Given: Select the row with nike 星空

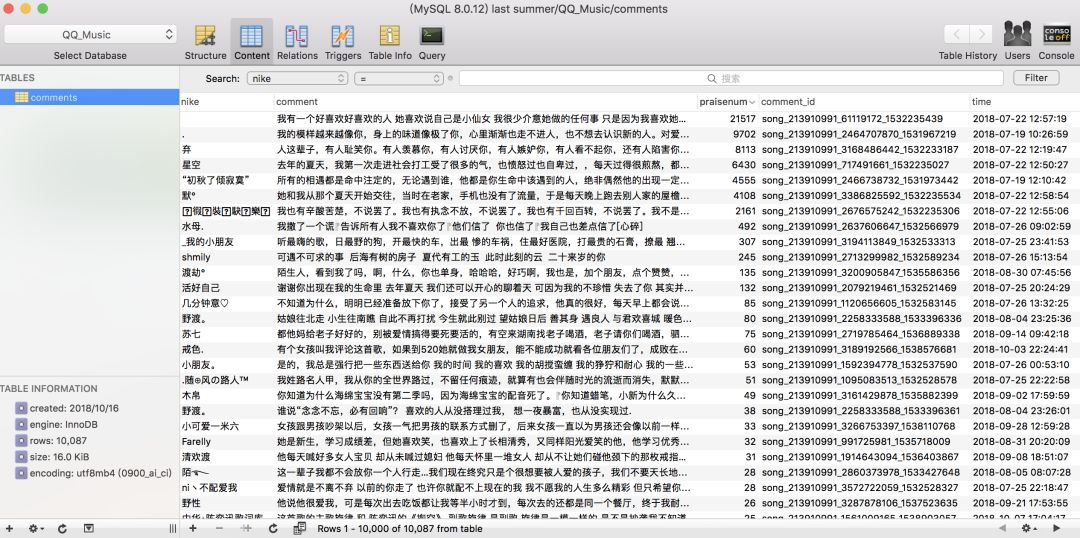Looking at the screenshot, I should point(630,165).
